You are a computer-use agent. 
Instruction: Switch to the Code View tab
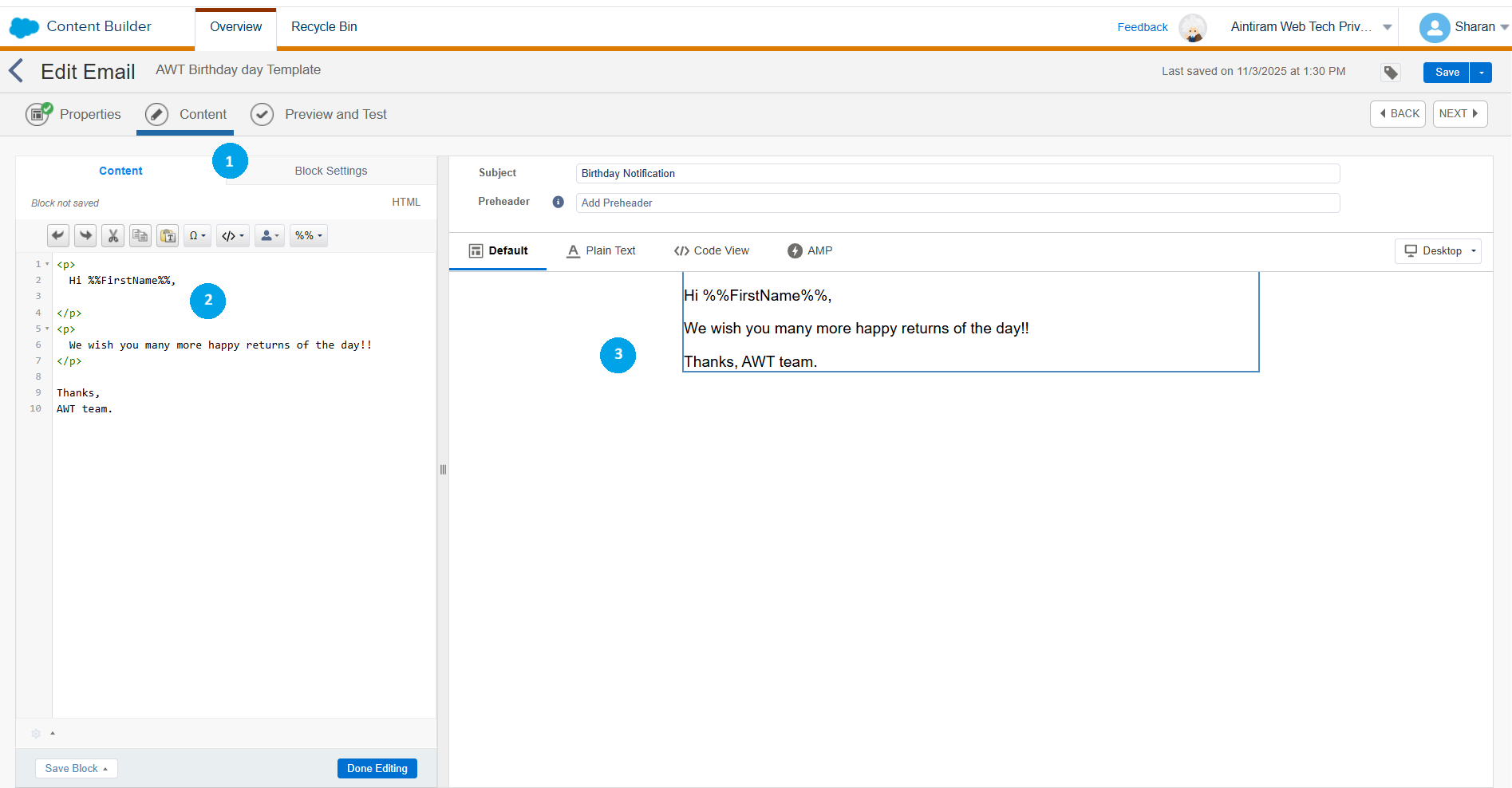coord(712,250)
